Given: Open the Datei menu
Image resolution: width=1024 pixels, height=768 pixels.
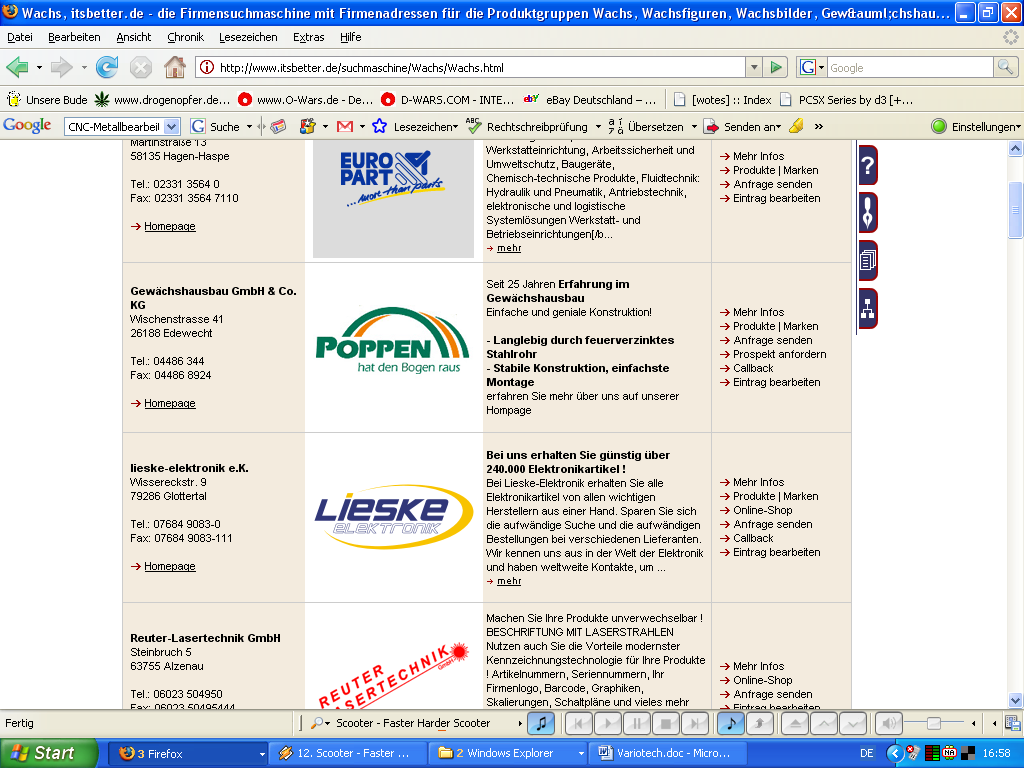Looking at the screenshot, I should (x=20, y=37).
